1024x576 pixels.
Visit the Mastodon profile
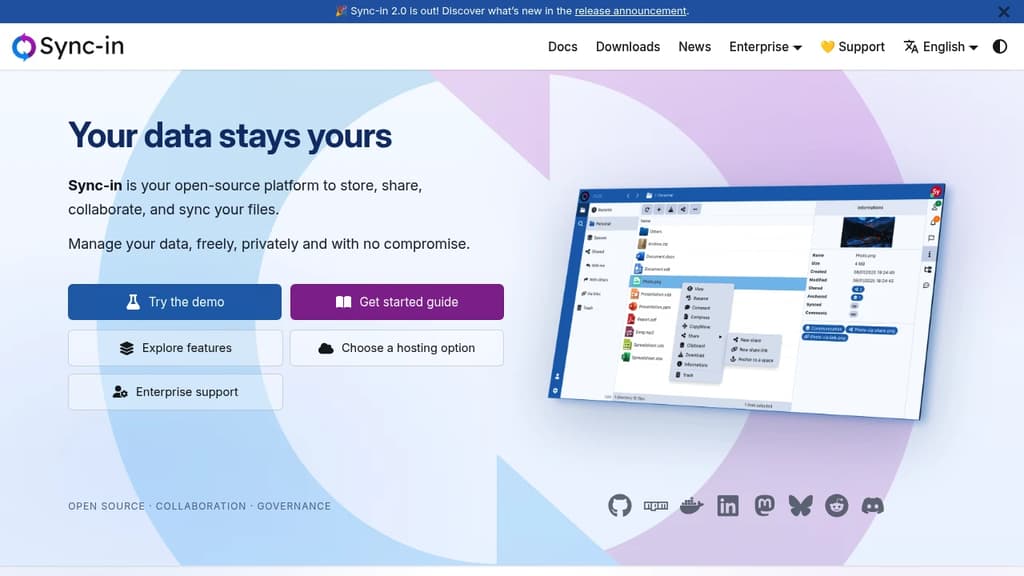(764, 505)
